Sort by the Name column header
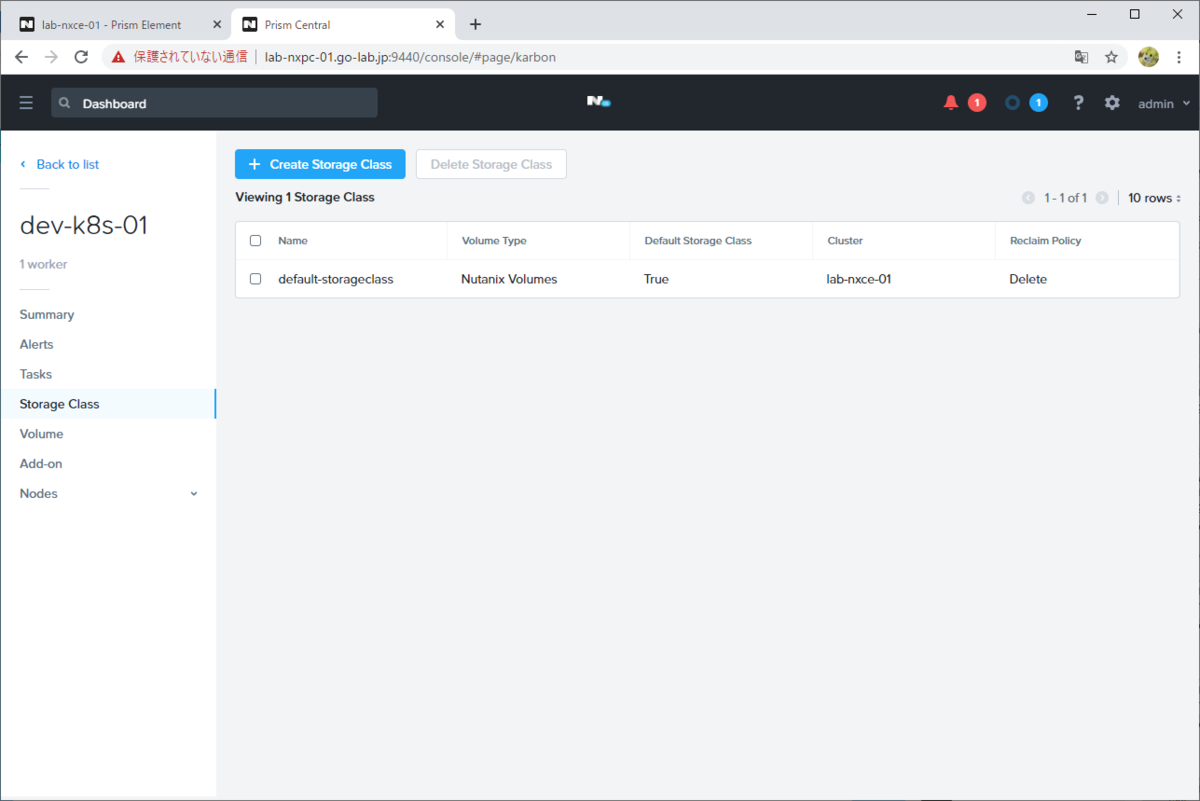 [293, 241]
